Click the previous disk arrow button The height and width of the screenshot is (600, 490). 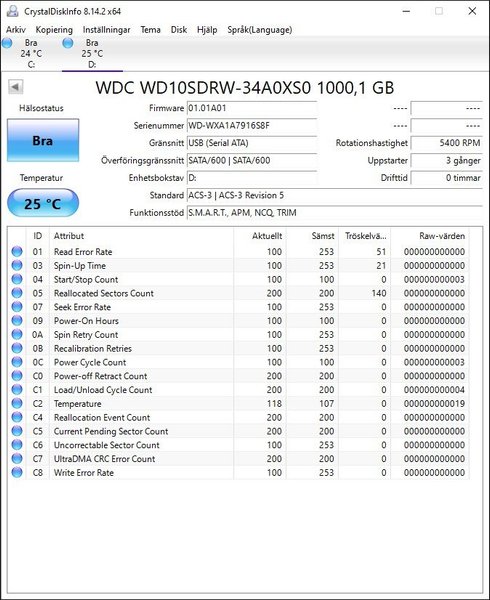pos(16,87)
